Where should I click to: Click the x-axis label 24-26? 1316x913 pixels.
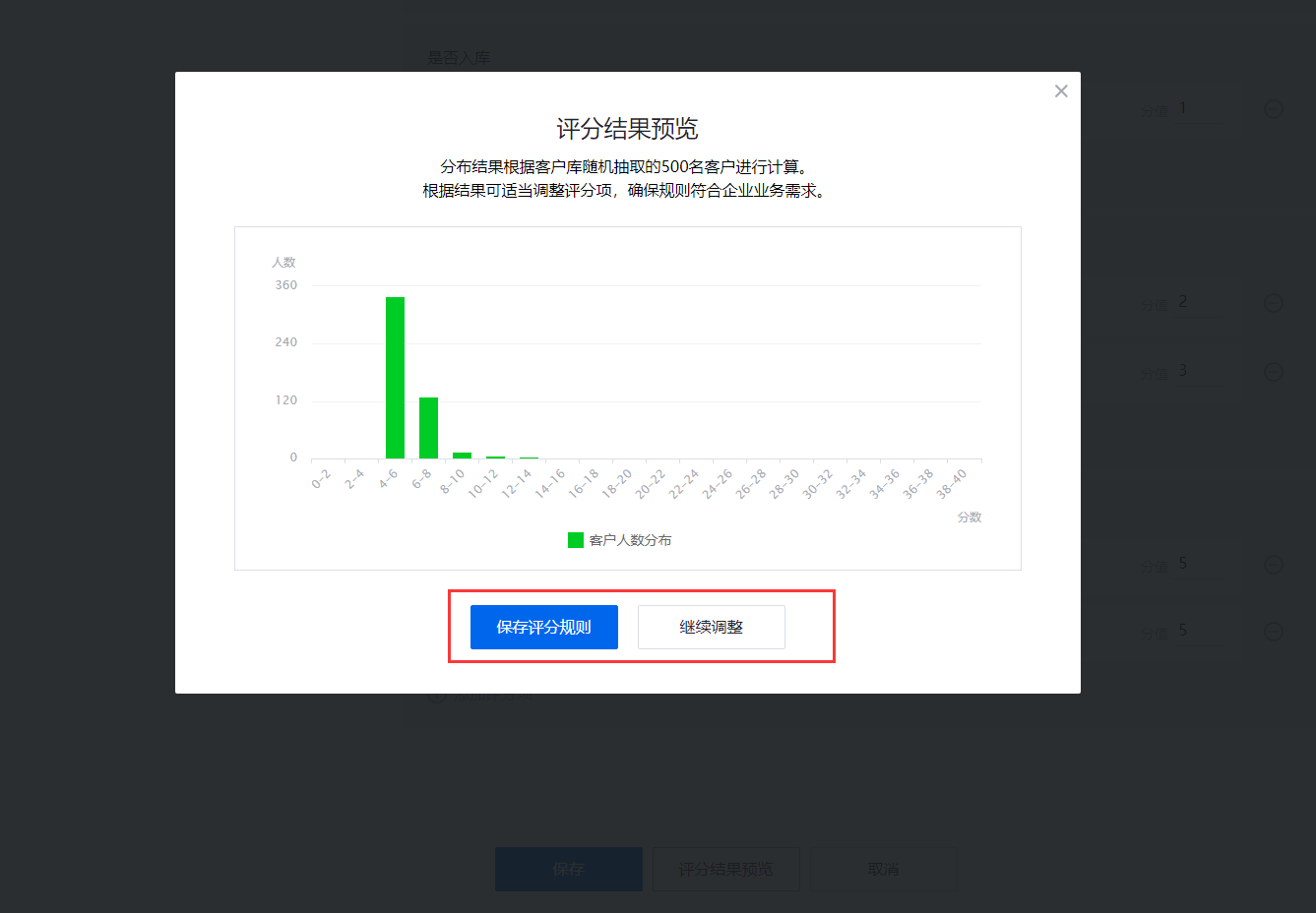pos(718,483)
